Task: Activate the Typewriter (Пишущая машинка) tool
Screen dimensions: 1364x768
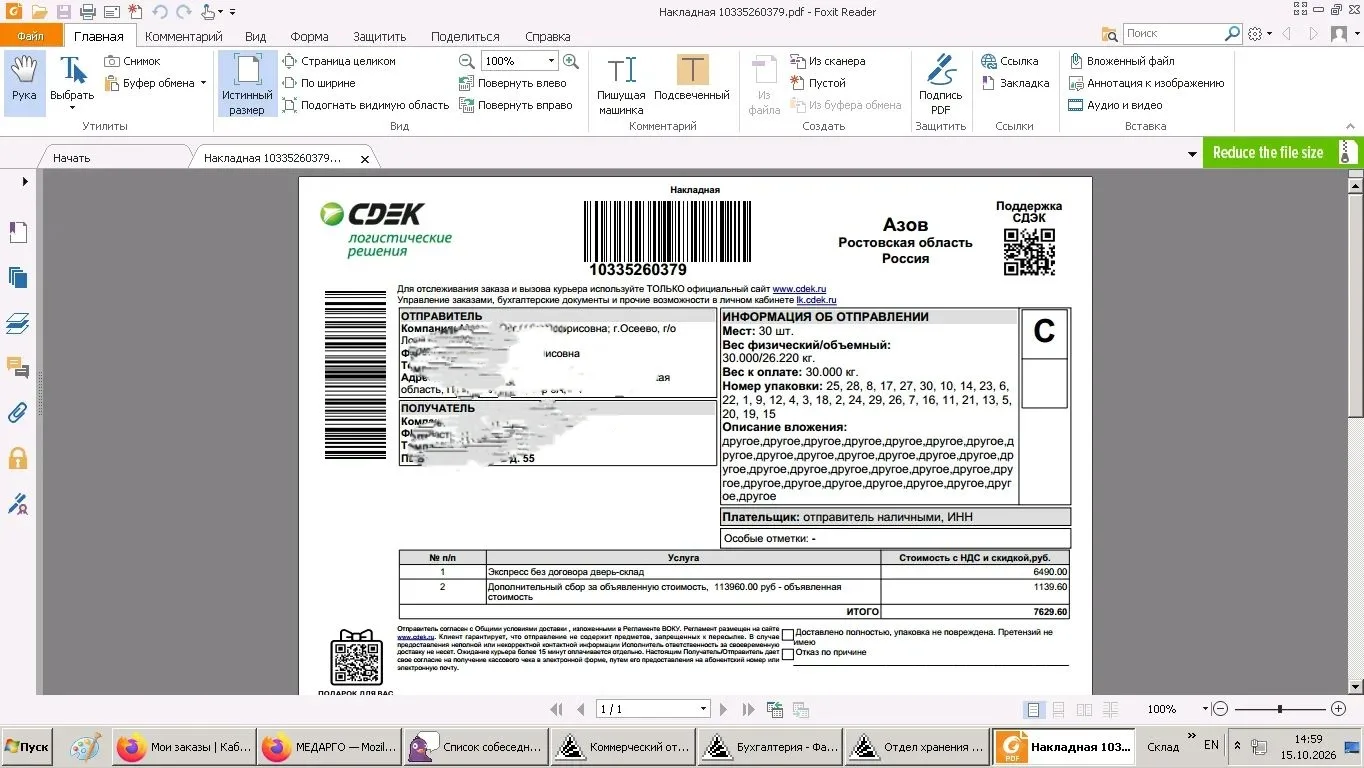Action: [621, 85]
